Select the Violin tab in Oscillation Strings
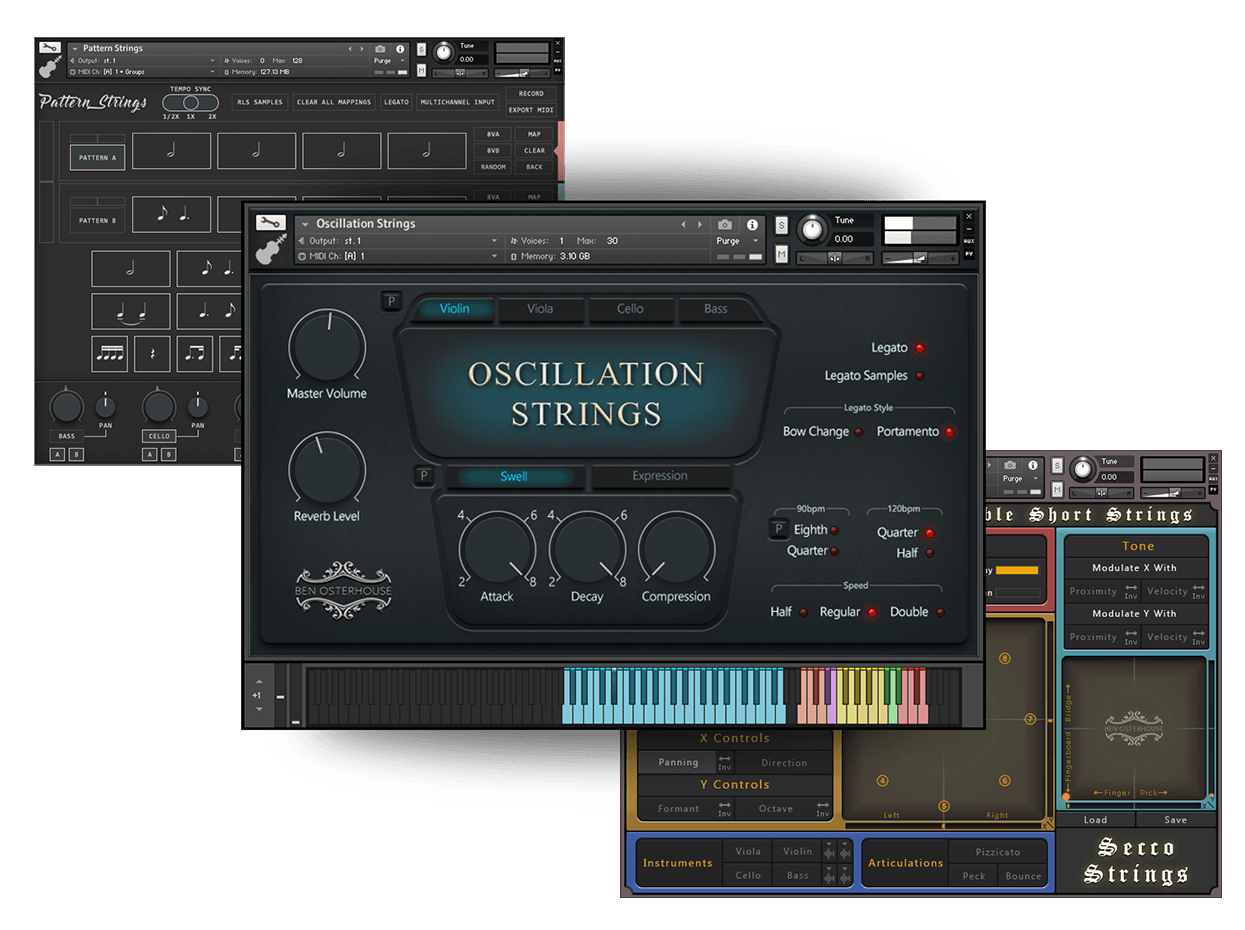Screen dimensions: 1245x930 [455, 309]
